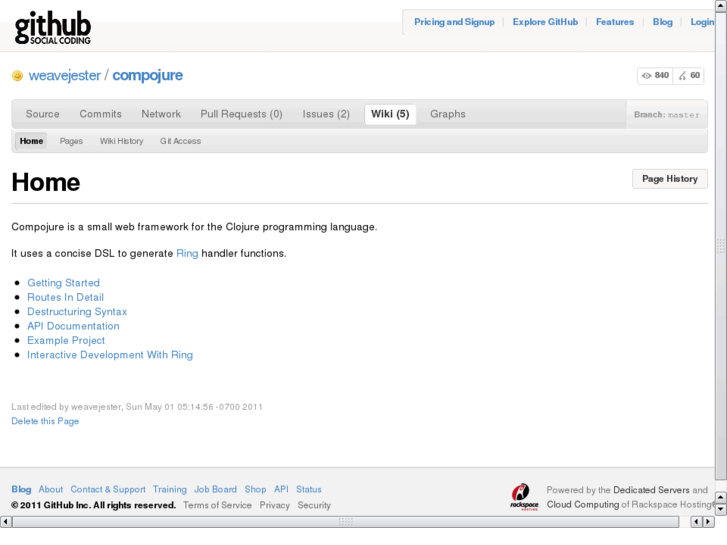Open Explore GitHub link
Image resolution: width=727 pixels, height=545 pixels.
545,22
